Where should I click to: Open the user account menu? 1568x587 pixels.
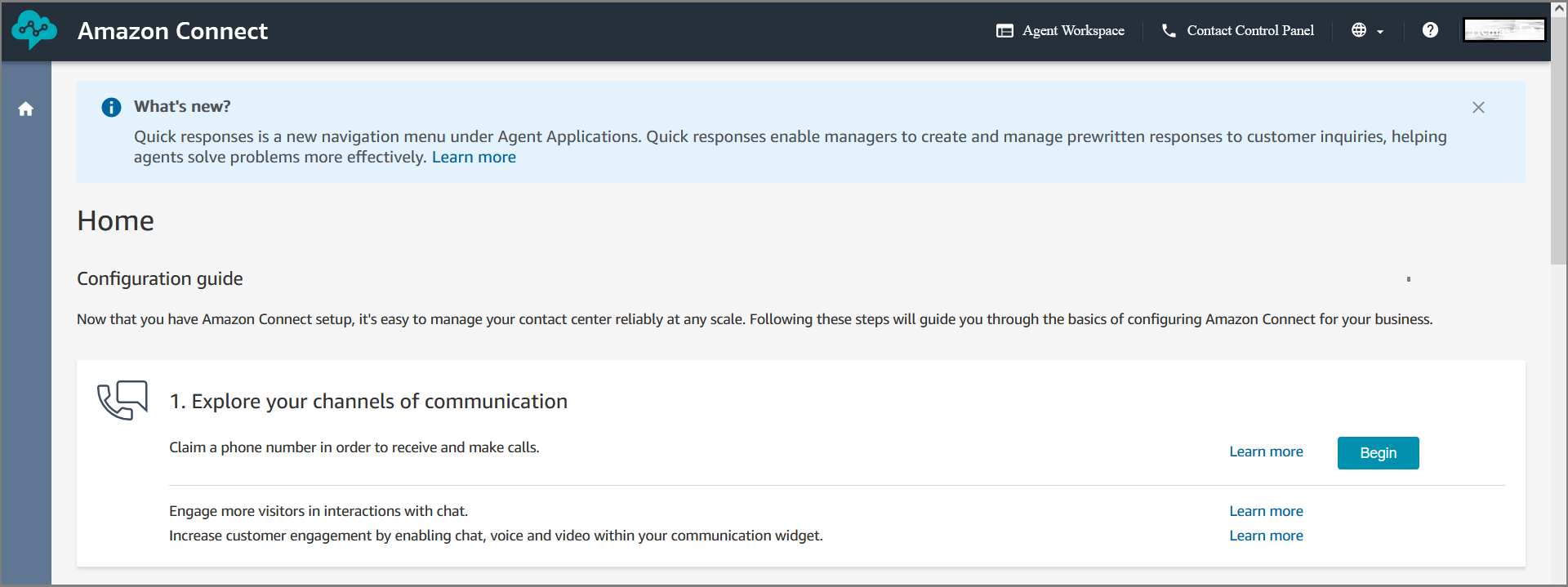coord(1504,30)
